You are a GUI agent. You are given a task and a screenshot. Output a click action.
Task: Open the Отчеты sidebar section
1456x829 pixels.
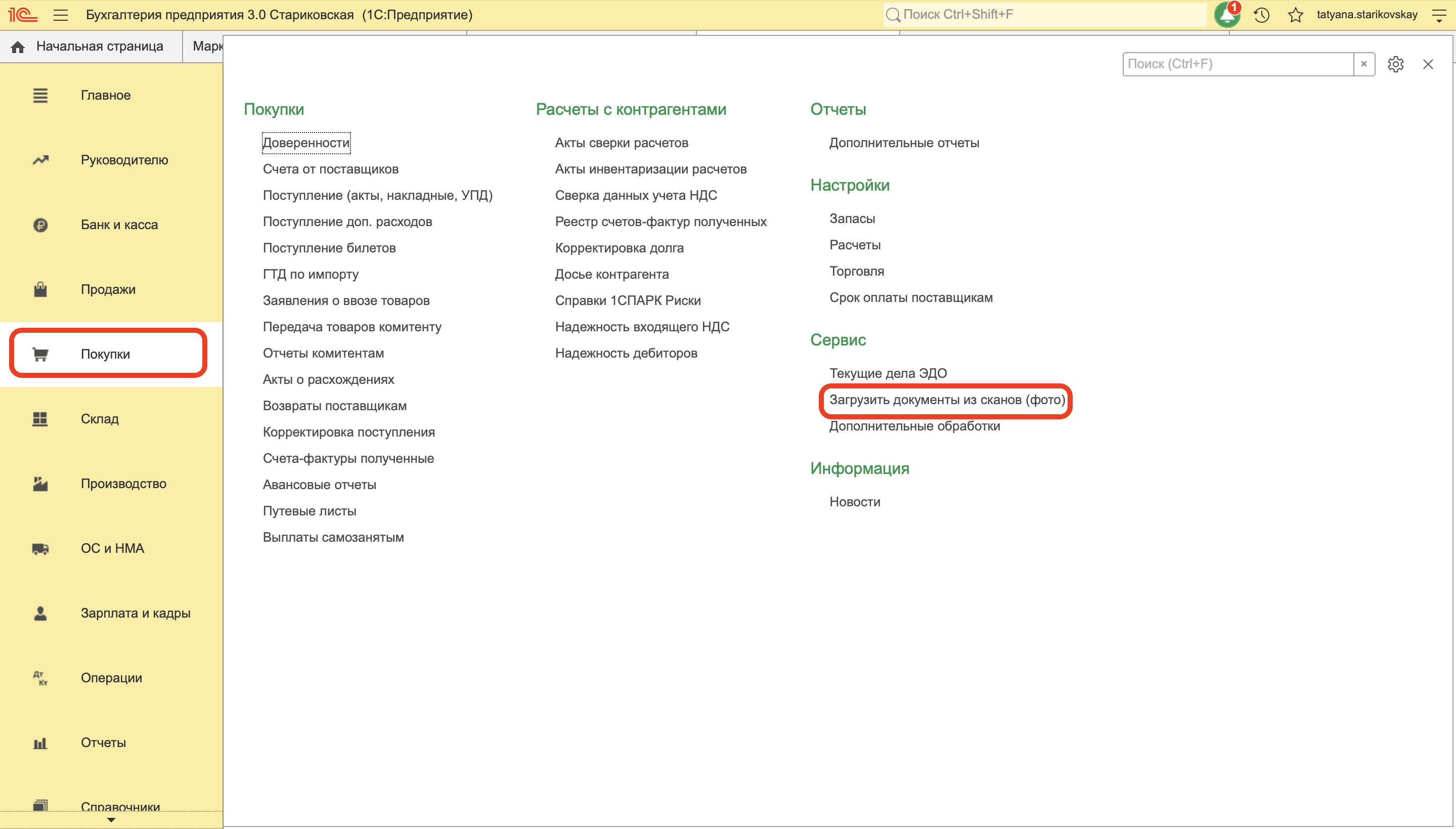111,743
